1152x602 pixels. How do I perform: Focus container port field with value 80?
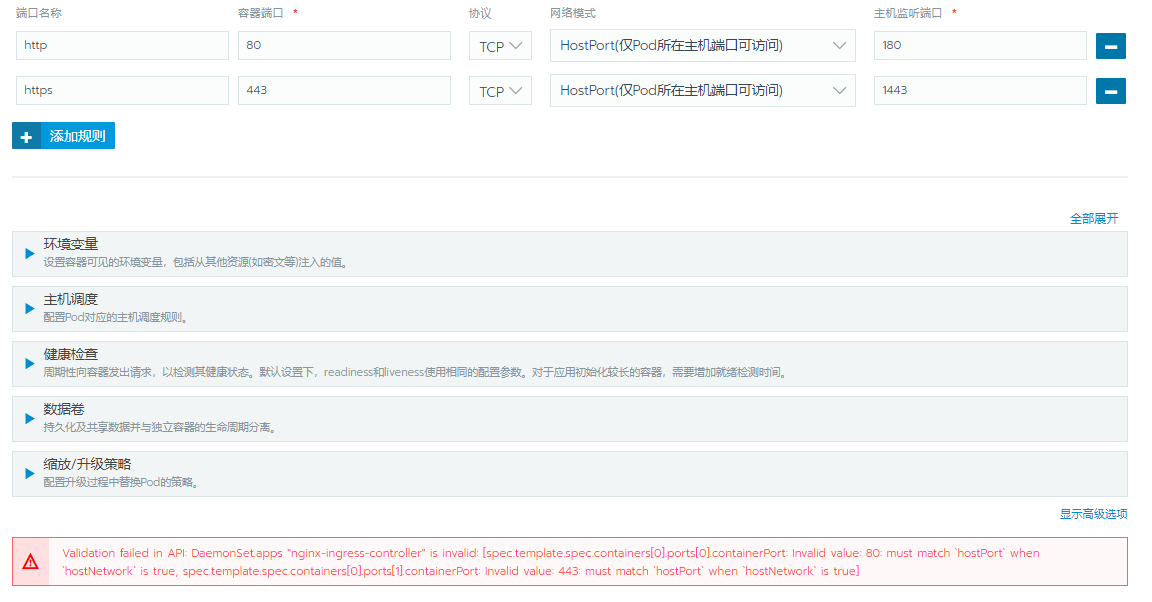(344, 46)
